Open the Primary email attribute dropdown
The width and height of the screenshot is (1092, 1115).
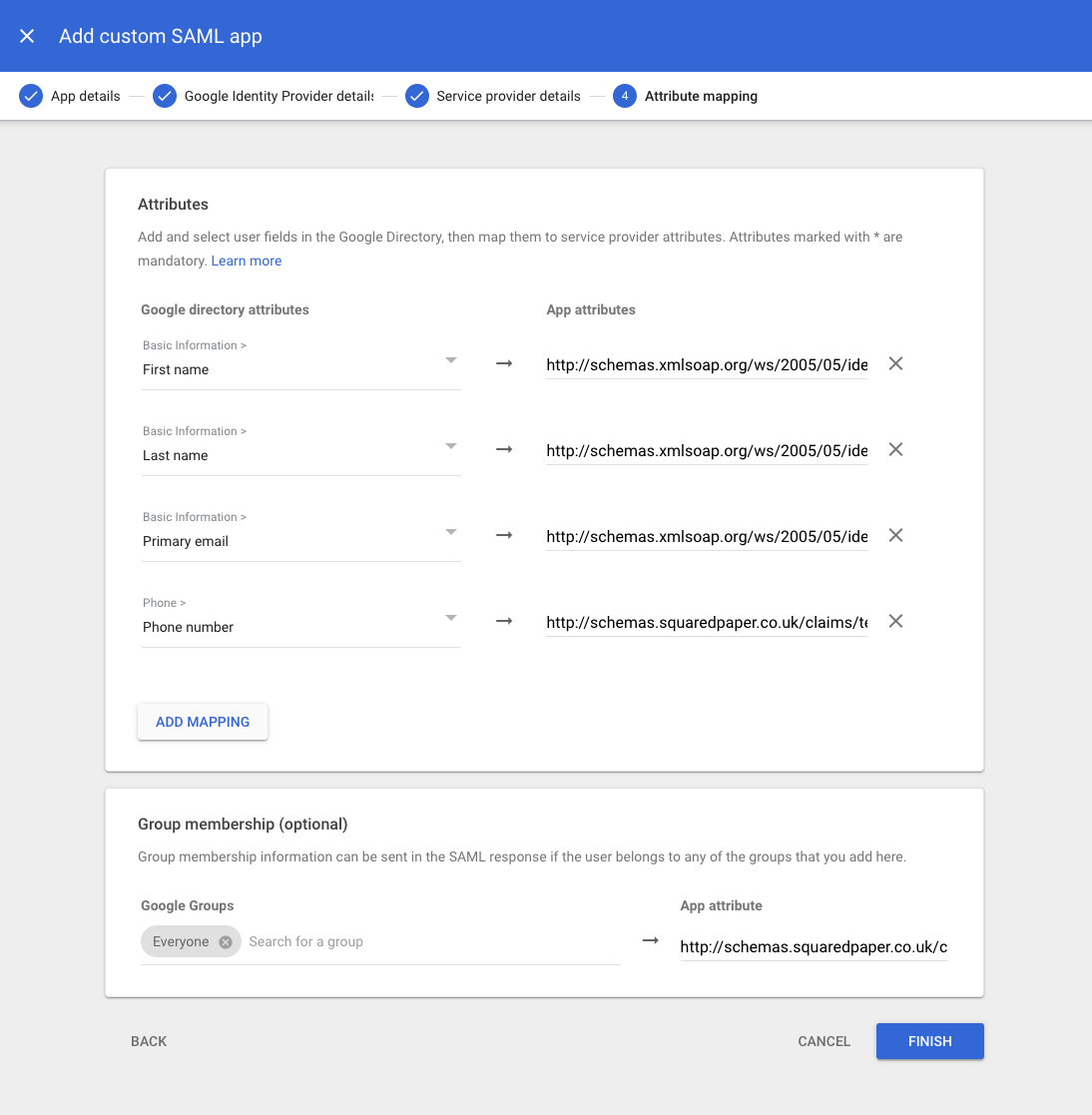300,535
